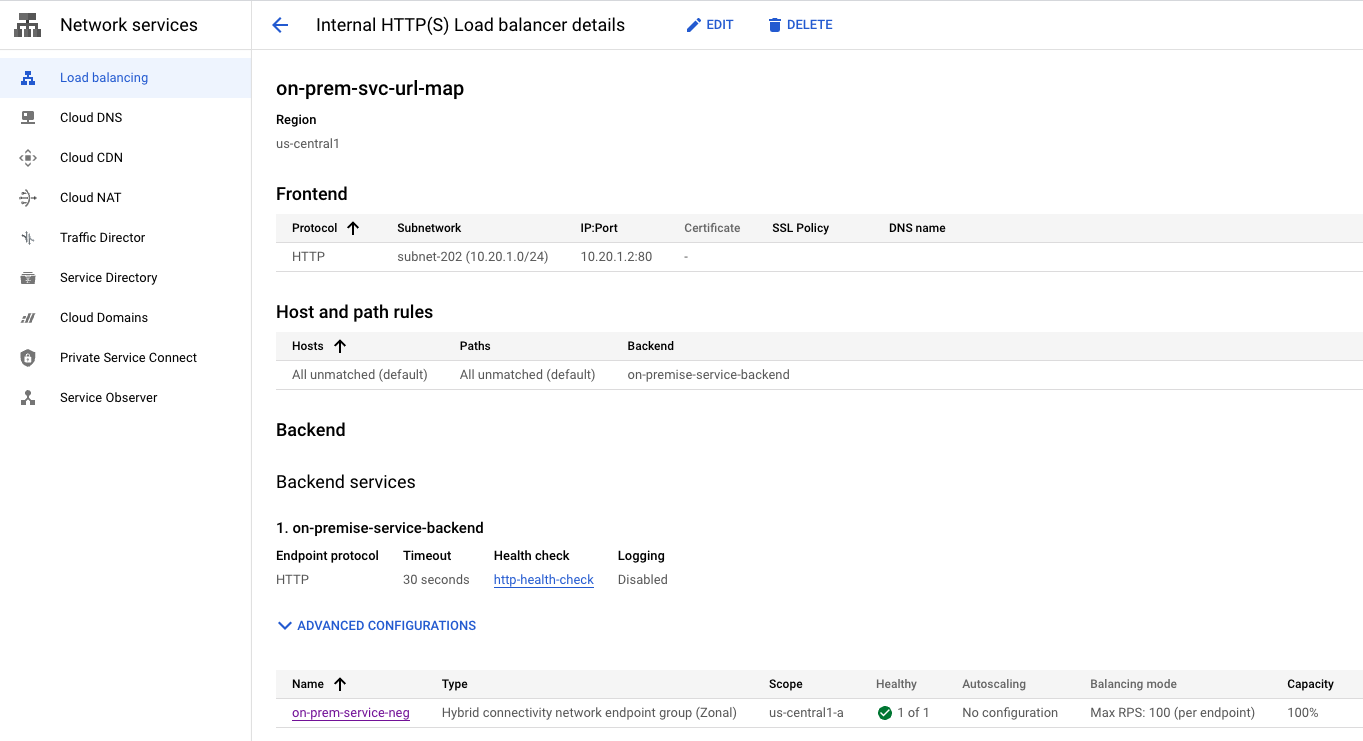Select the Traffic Director sidebar icon
The image size is (1363, 741).
[x=27, y=237]
